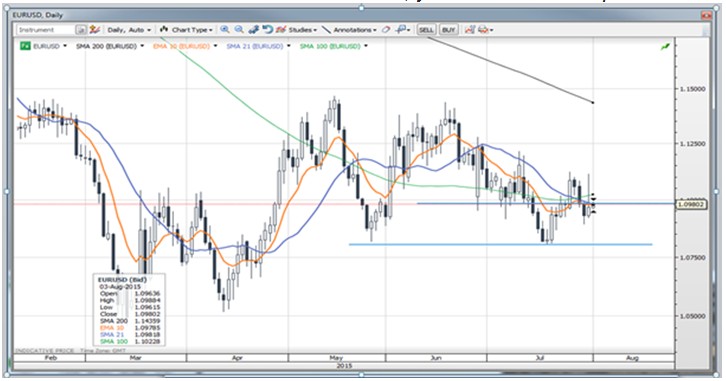726x381 pixels.
Task: Click the chart export icon after BUY
Action: click(x=470, y=30)
